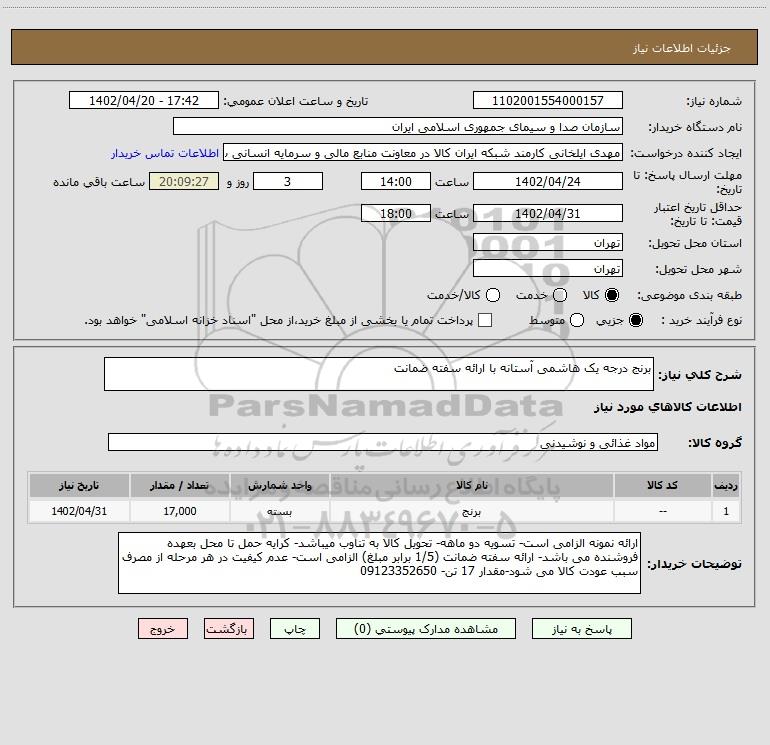This screenshot has width=770, height=745.
Task: Click the general need description text box
Action: pyautogui.click(x=379, y=374)
